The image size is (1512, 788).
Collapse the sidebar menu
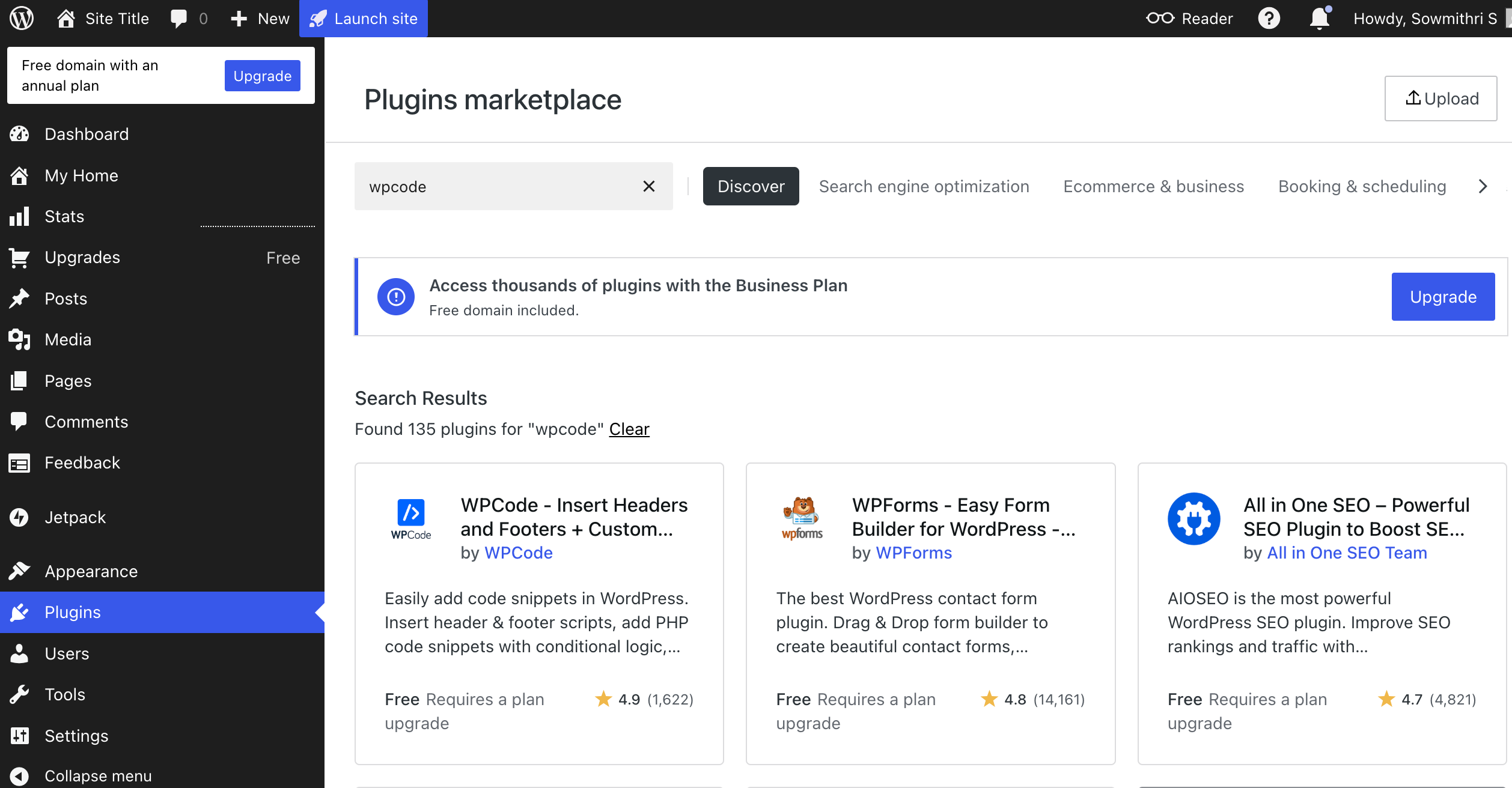pyautogui.click(x=97, y=775)
